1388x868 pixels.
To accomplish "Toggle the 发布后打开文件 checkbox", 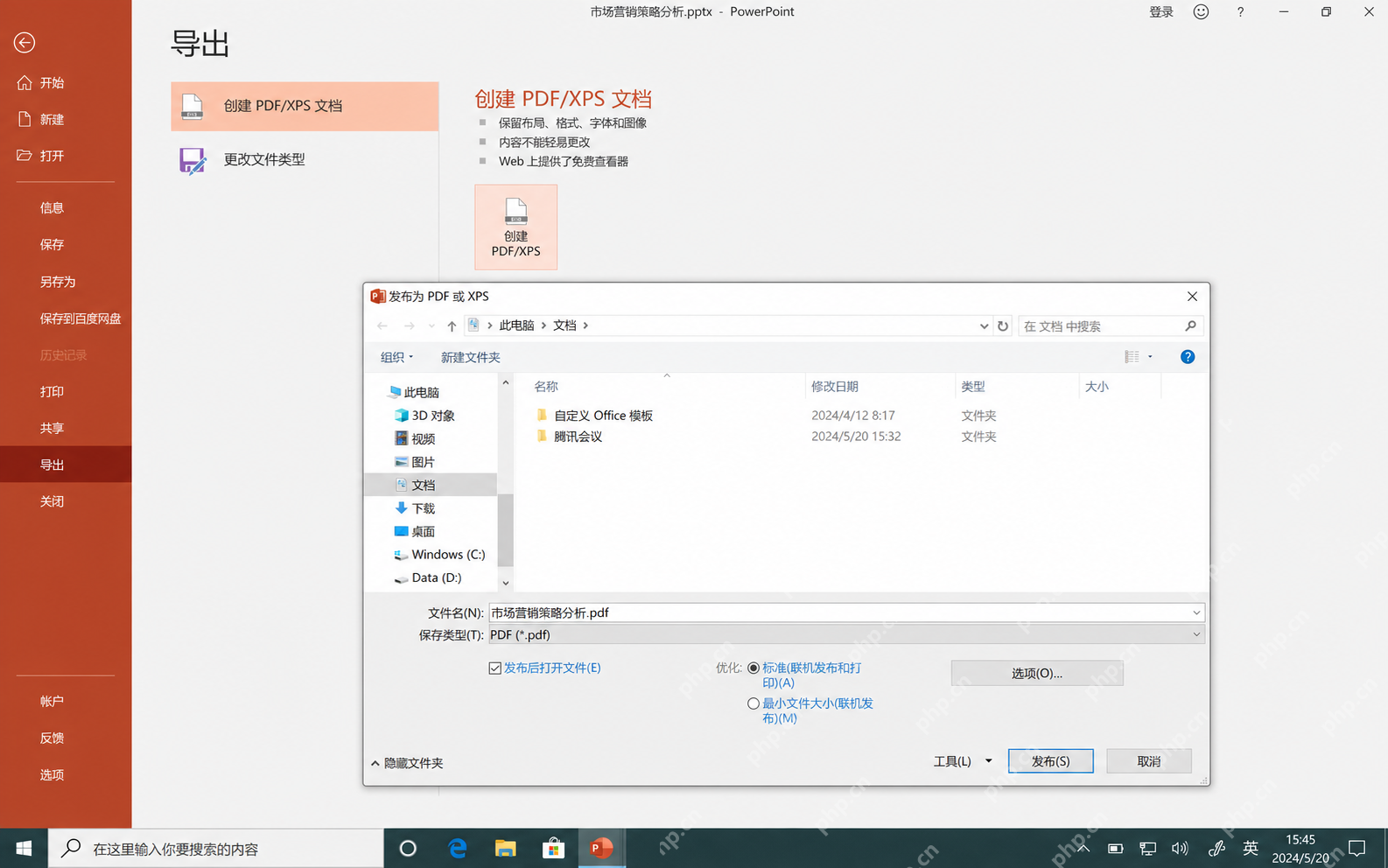I will point(495,668).
